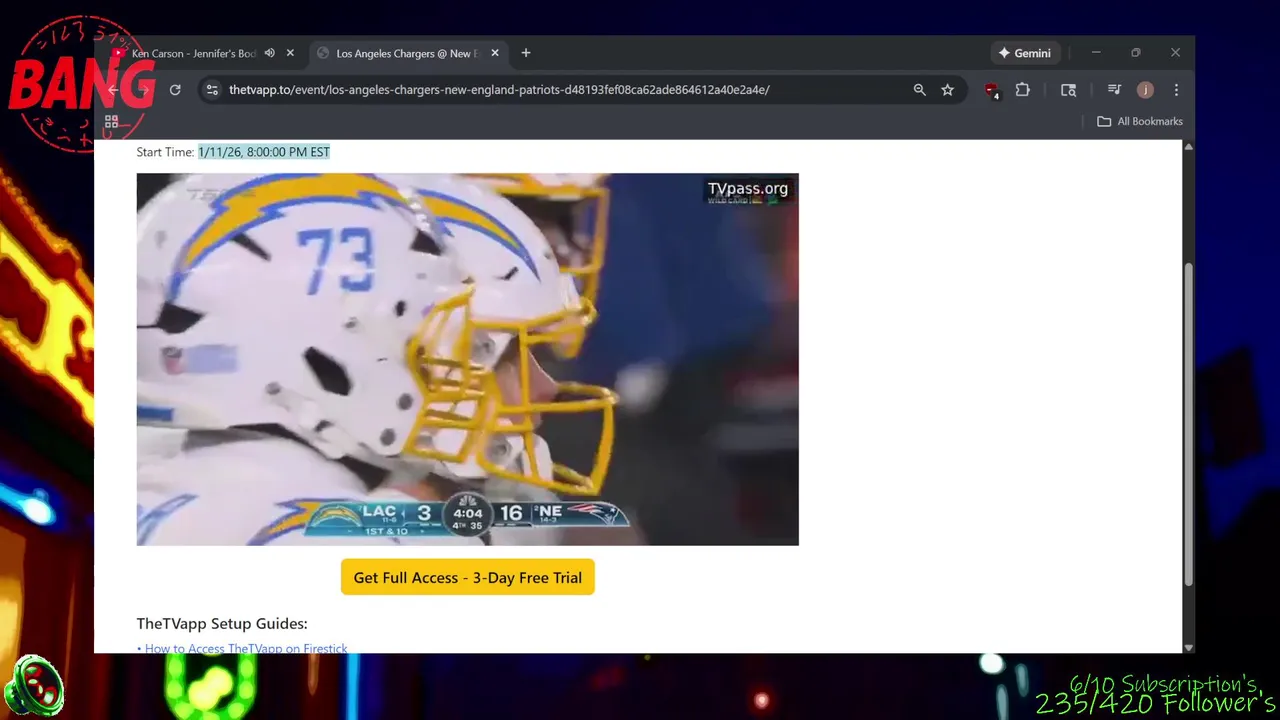
Task: Open Chrome's three-dot menu
Action: pyautogui.click(x=1176, y=90)
